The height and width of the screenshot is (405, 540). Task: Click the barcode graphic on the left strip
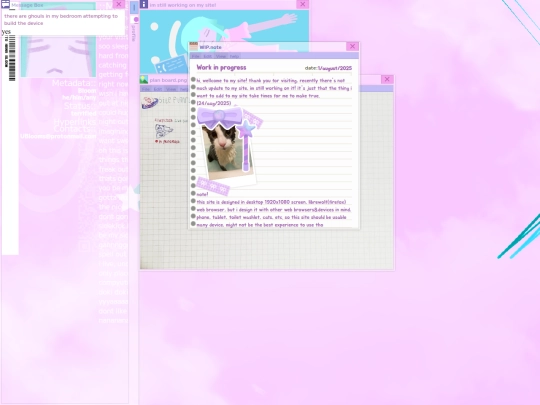[x=12, y=58]
